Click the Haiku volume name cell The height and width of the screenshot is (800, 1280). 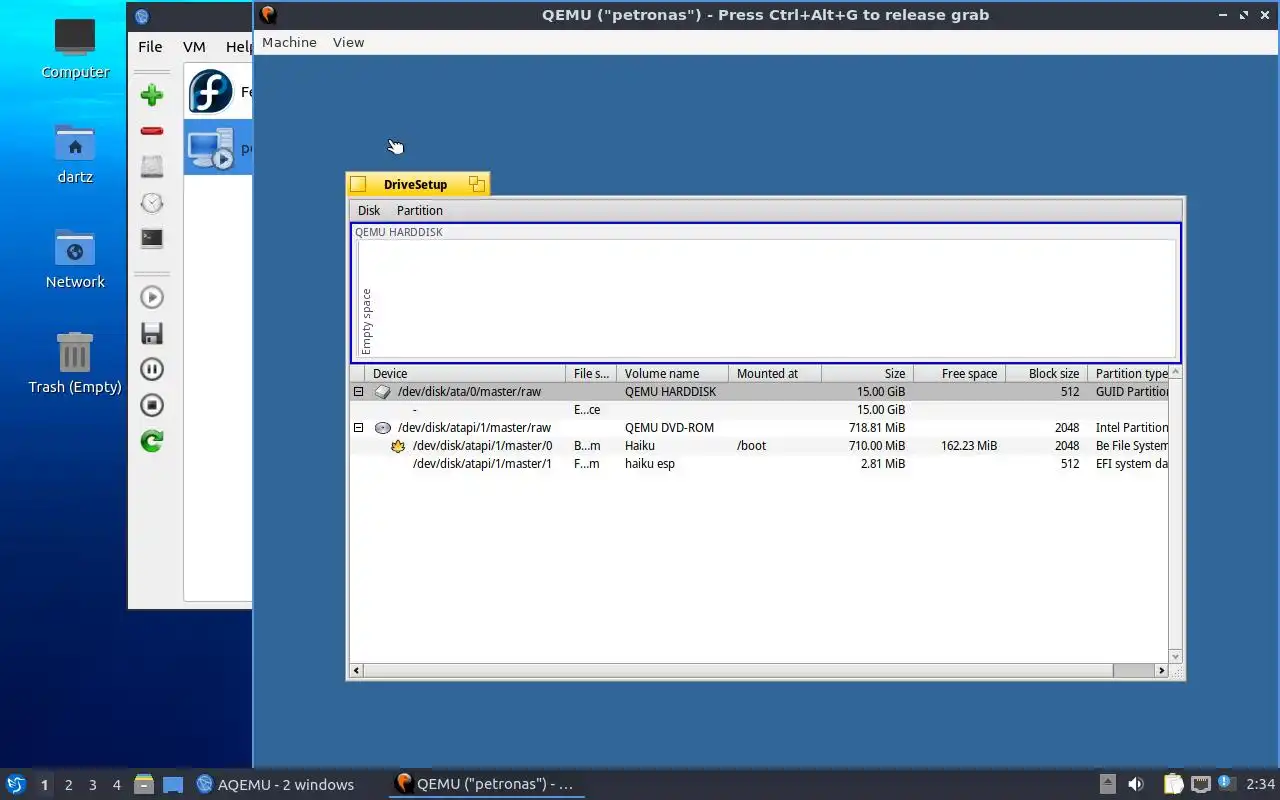pos(640,446)
